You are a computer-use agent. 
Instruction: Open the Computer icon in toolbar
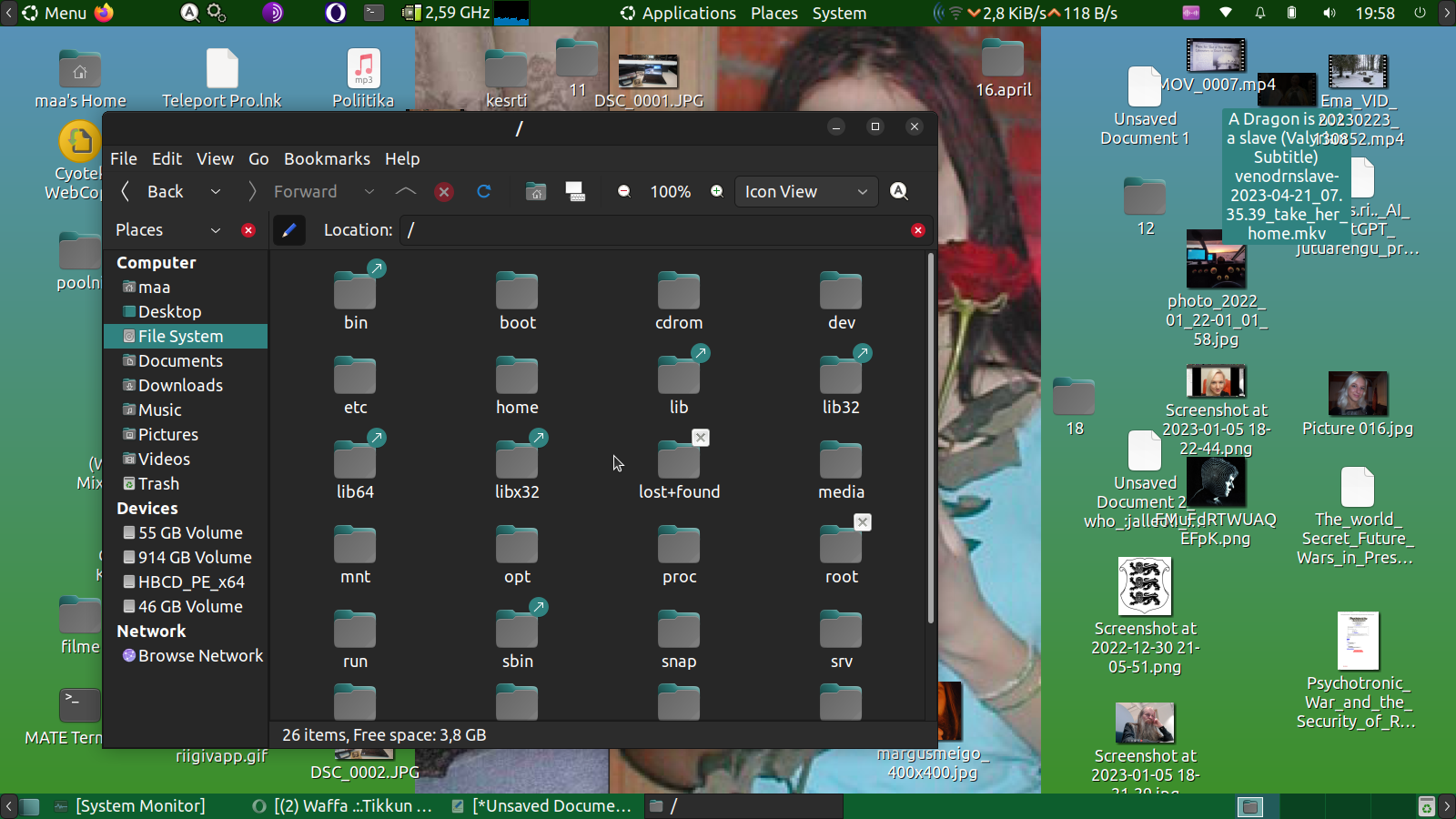pyautogui.click(x=575, y=191)
